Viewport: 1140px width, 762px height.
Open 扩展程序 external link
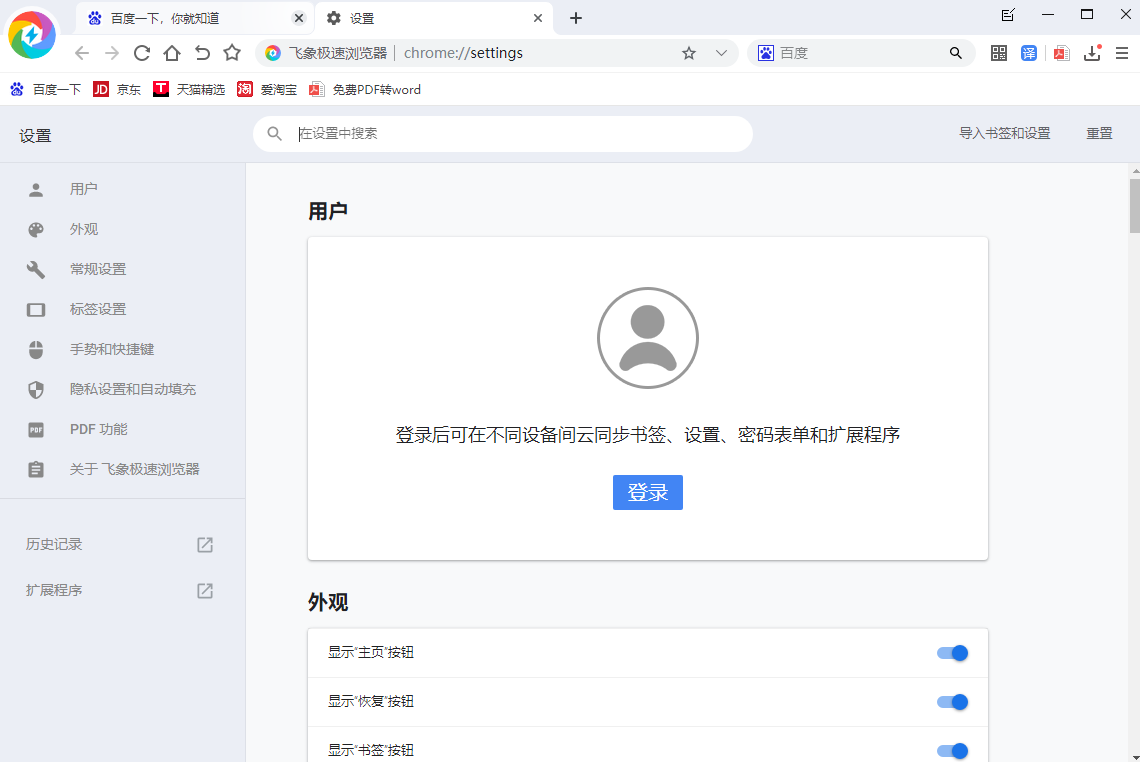(x=204, y=591)
